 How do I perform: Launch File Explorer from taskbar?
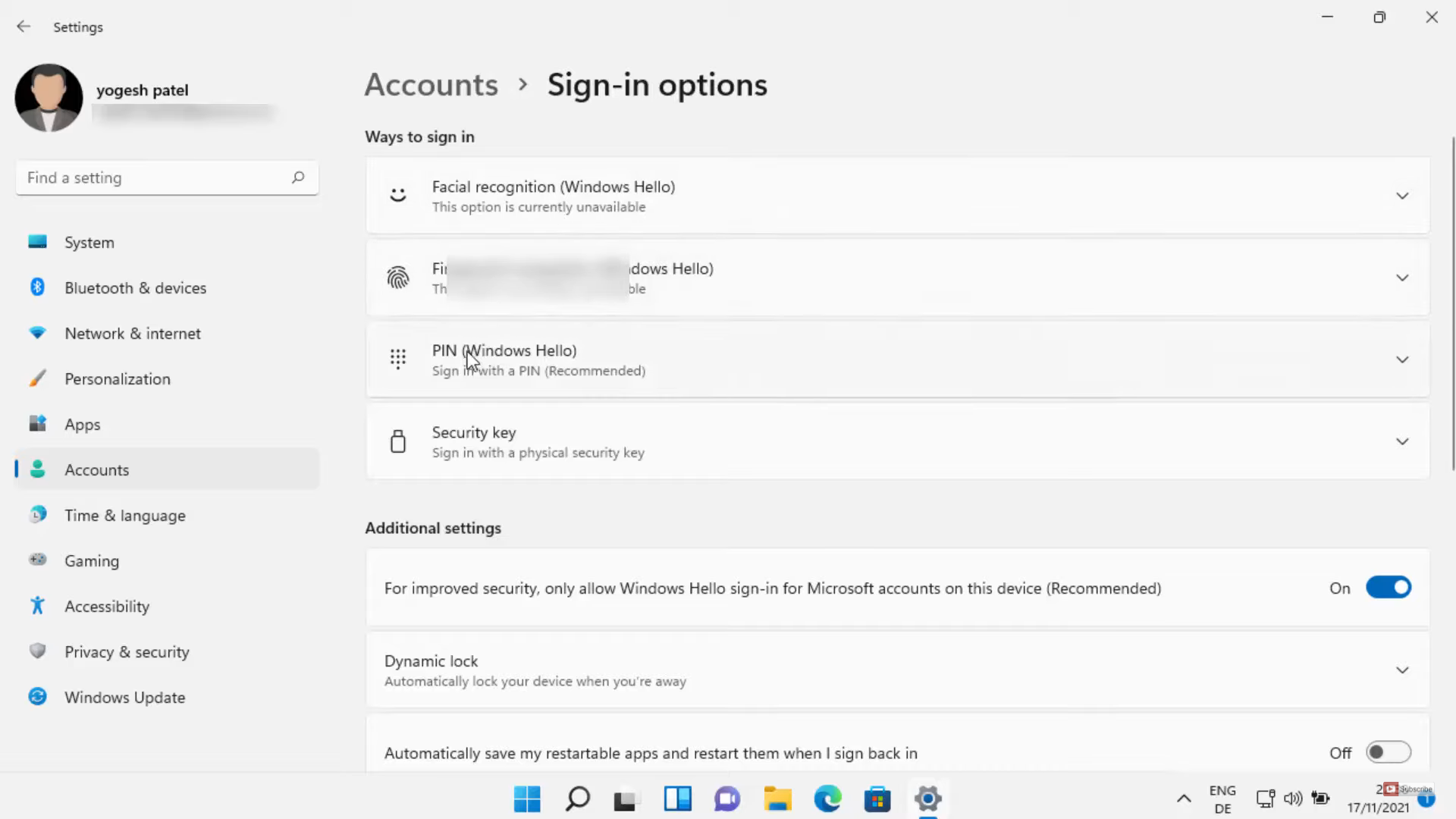tap(777, 799)
